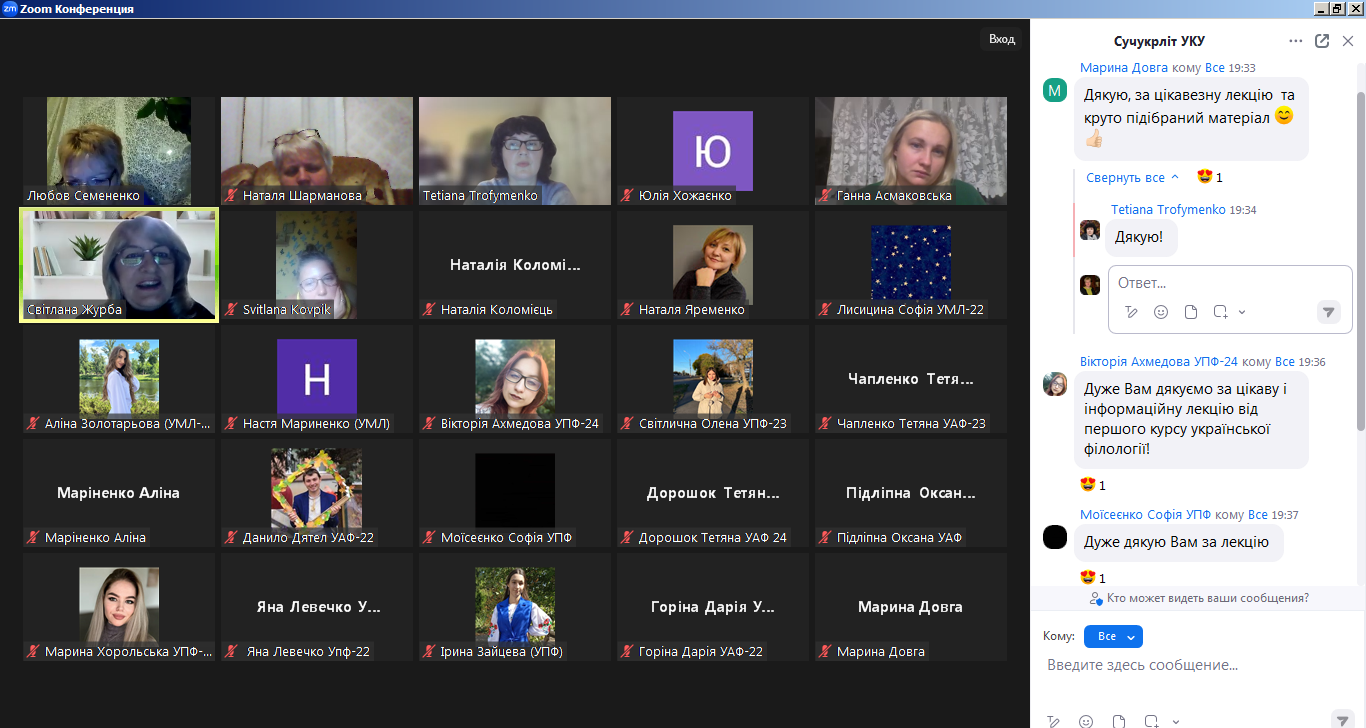Select Настя Мариненко (УМЛ) H avatar tile
The height and width of the screenshot is (728, 1366).
coord(317,379)
